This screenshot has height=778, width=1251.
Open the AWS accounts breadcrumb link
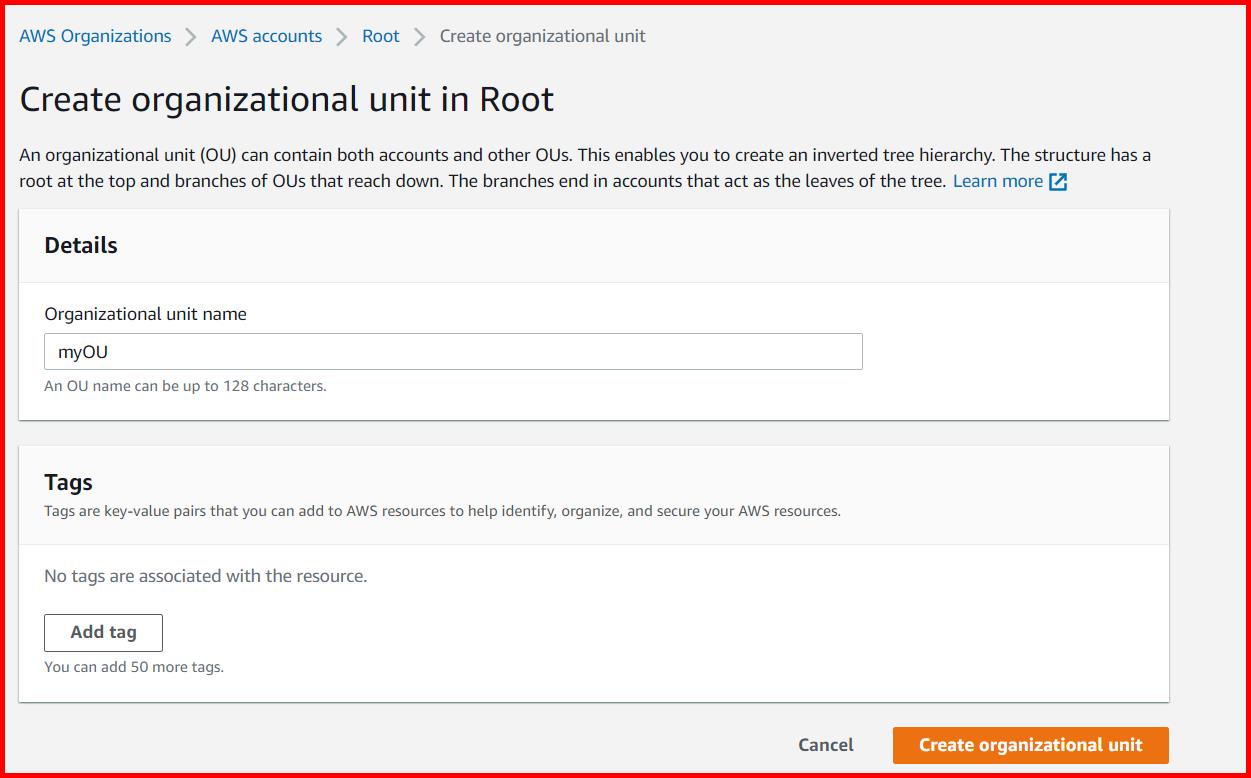click(266, 36)
